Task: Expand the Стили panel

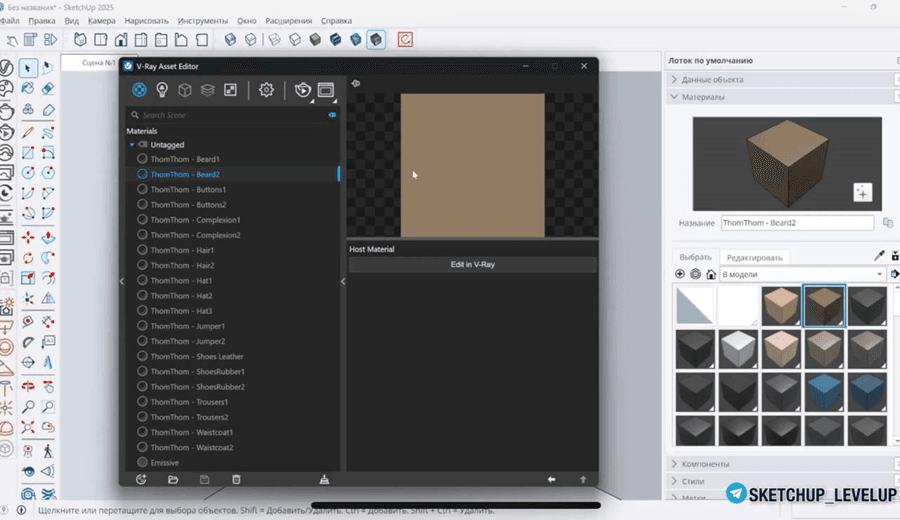Action: 674,481
